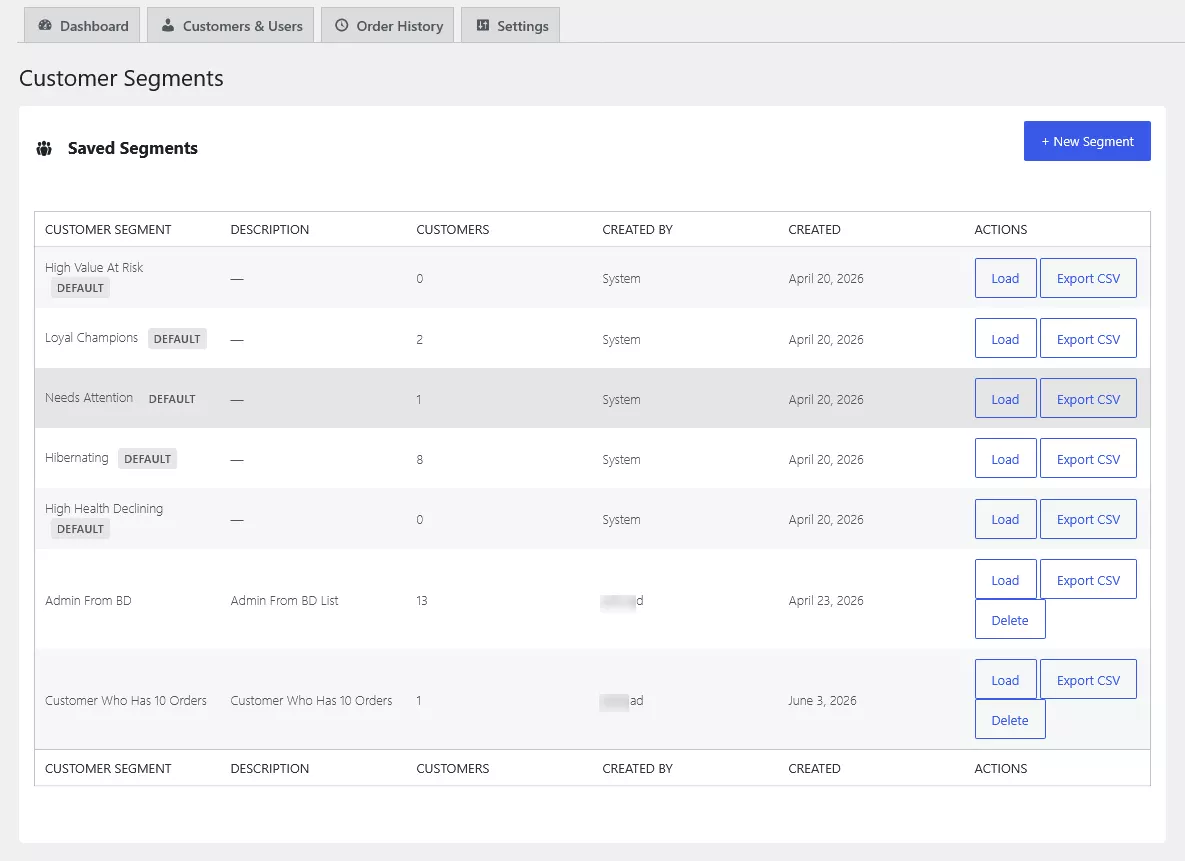
Task: Click the Admin From BD segment name
Action: pyautogui.click(x=88, y=600)
